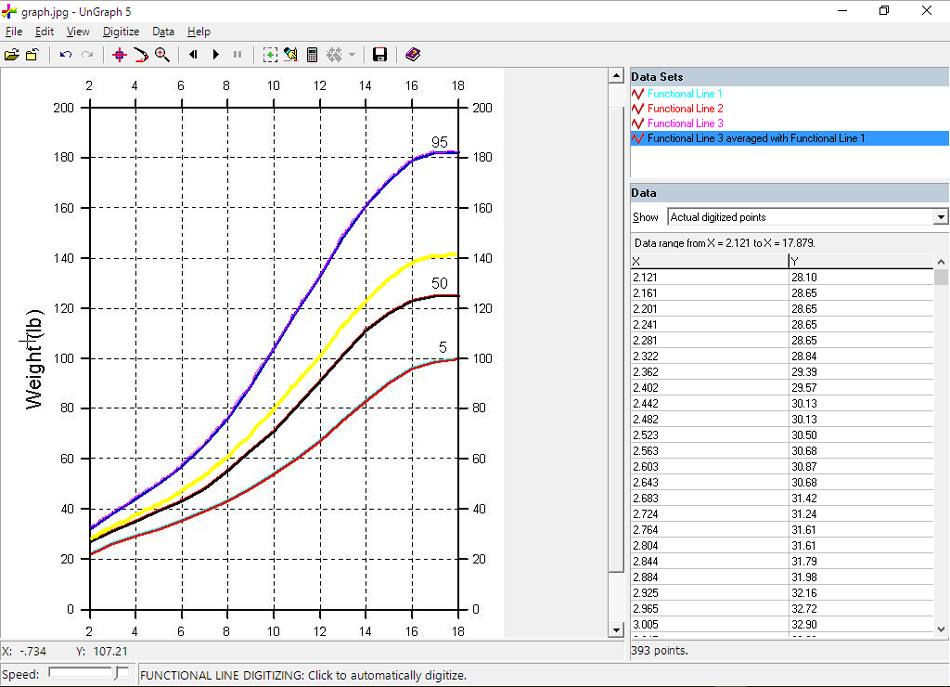
Task: Click the pause digitizing button
Action: click(238, 55)
